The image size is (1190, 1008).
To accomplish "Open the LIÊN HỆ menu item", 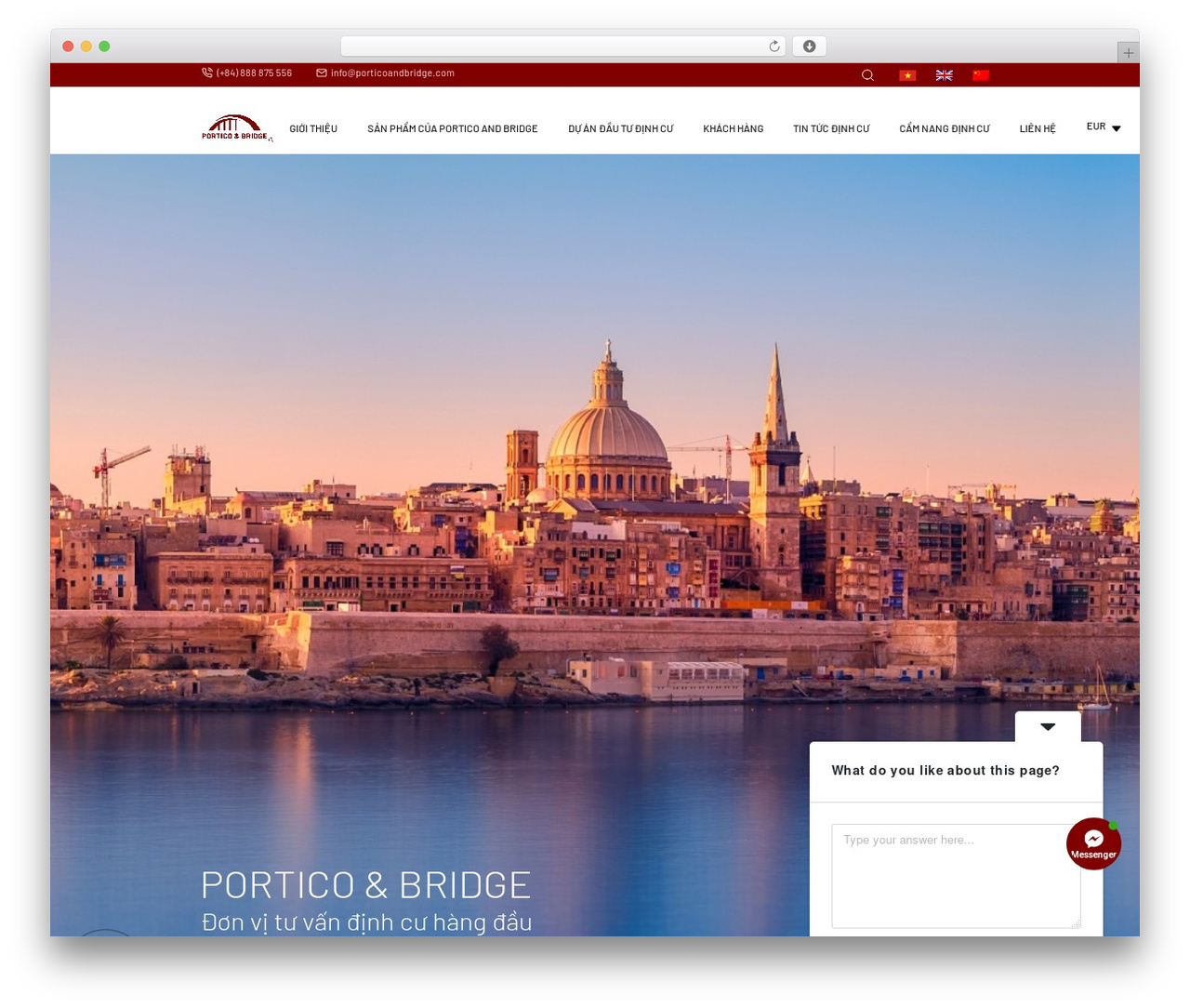I will tap(1038, 129).
